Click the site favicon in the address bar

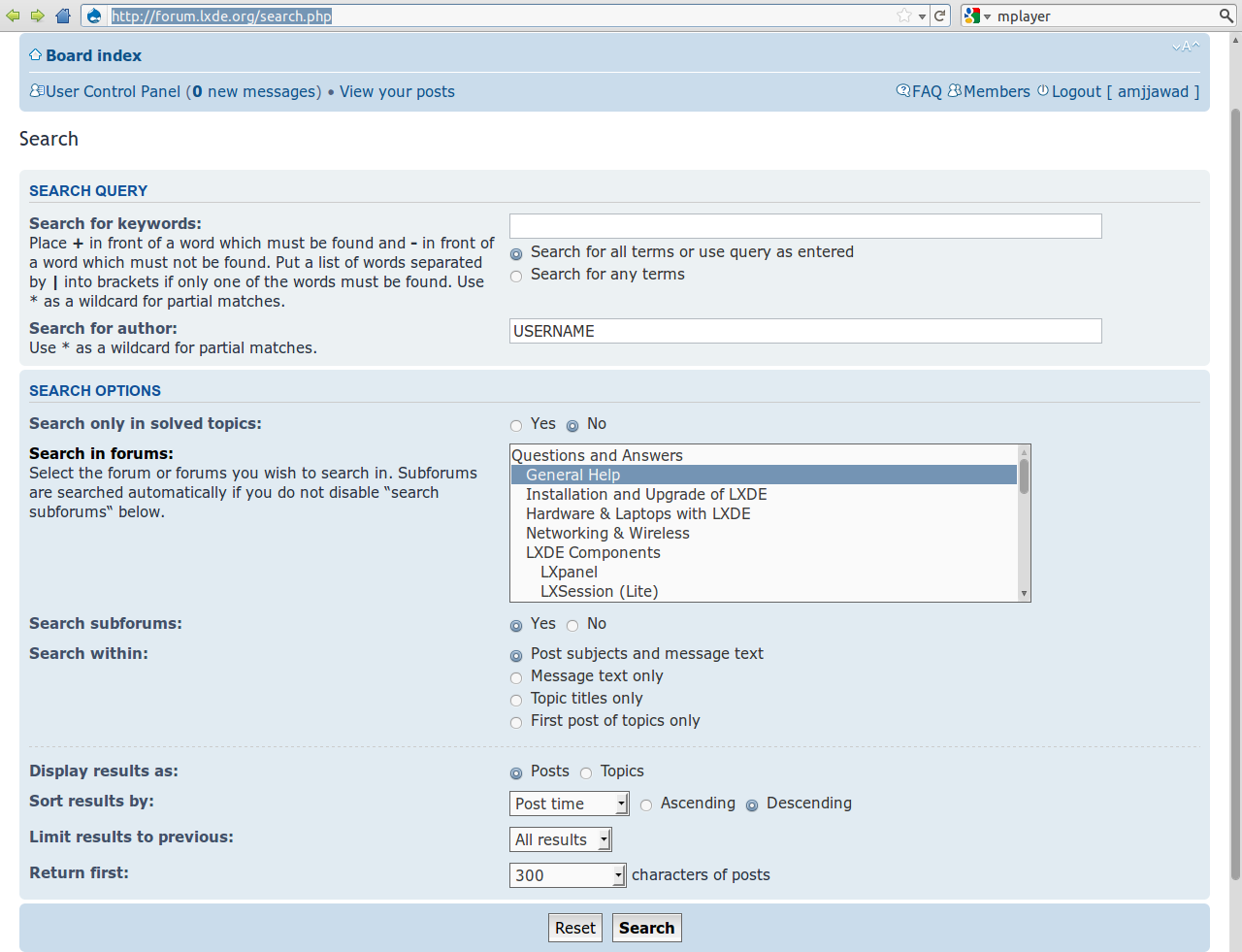click(x=94, y=16)
